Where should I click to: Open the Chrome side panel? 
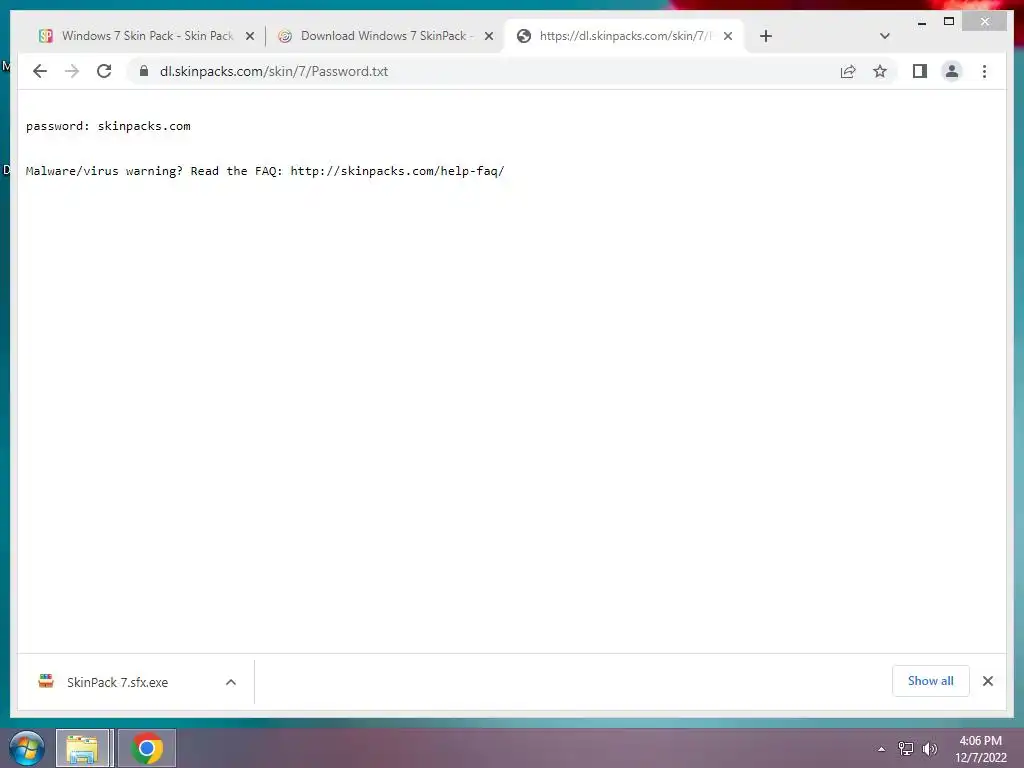(x=920, y=71)
